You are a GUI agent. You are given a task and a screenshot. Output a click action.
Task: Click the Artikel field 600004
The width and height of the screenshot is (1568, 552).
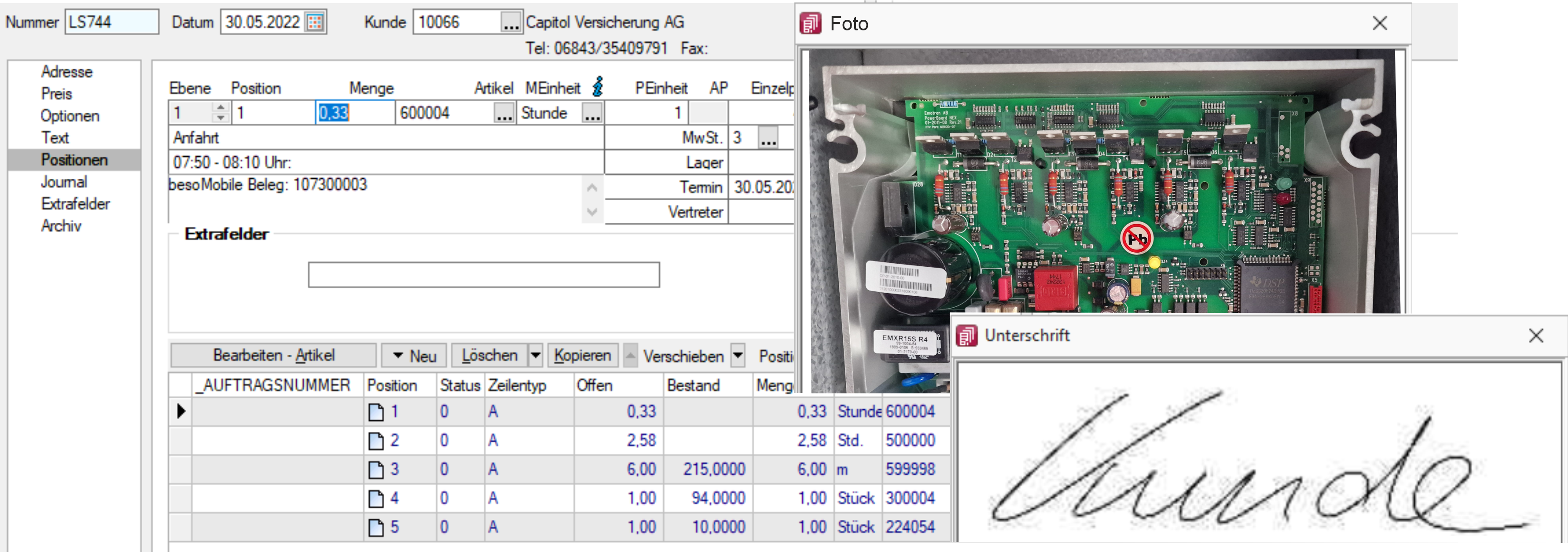pyautogui.click(x=444, y=113)
